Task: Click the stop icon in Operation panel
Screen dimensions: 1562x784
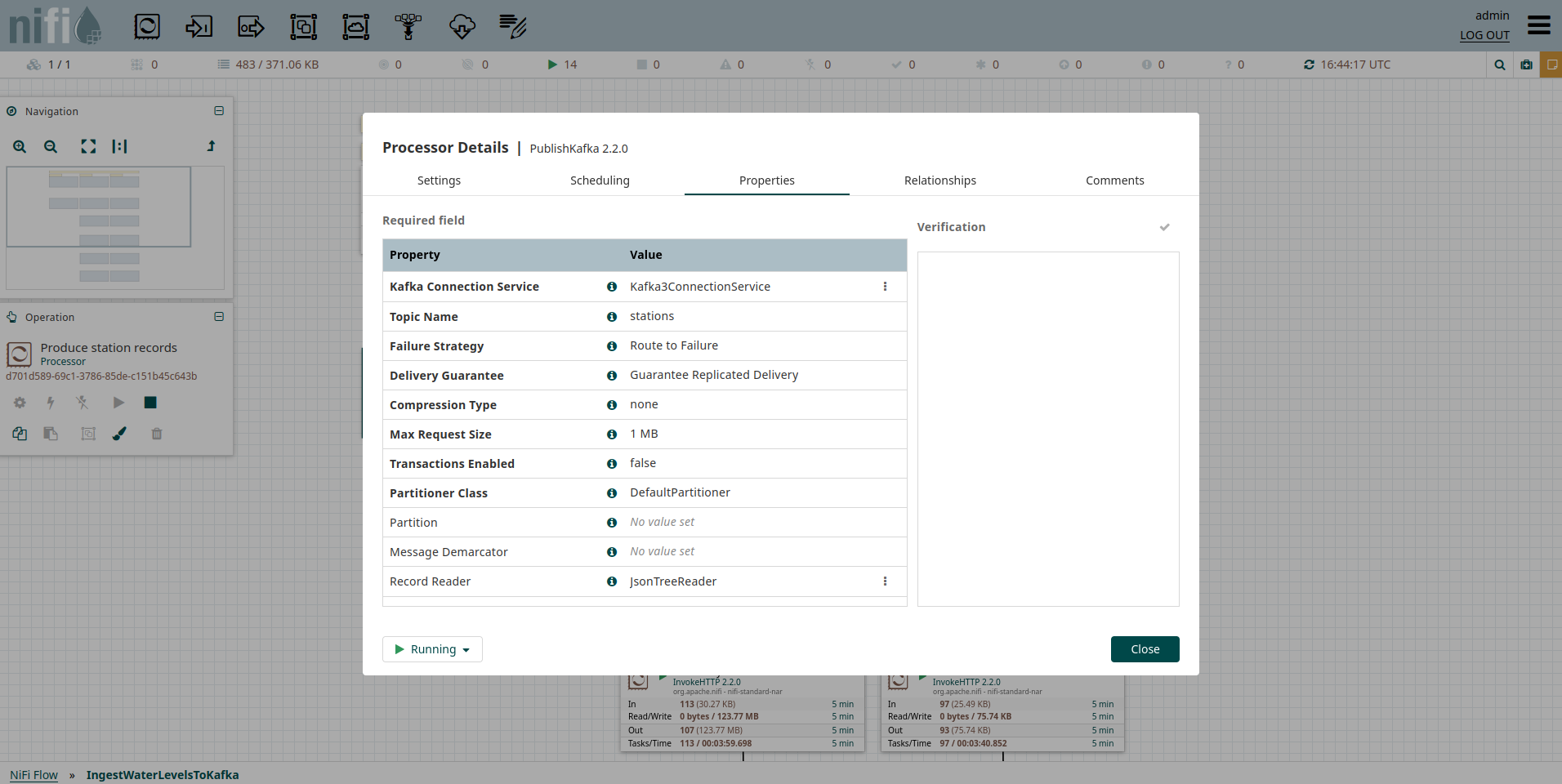Action: tap(150, 403)
